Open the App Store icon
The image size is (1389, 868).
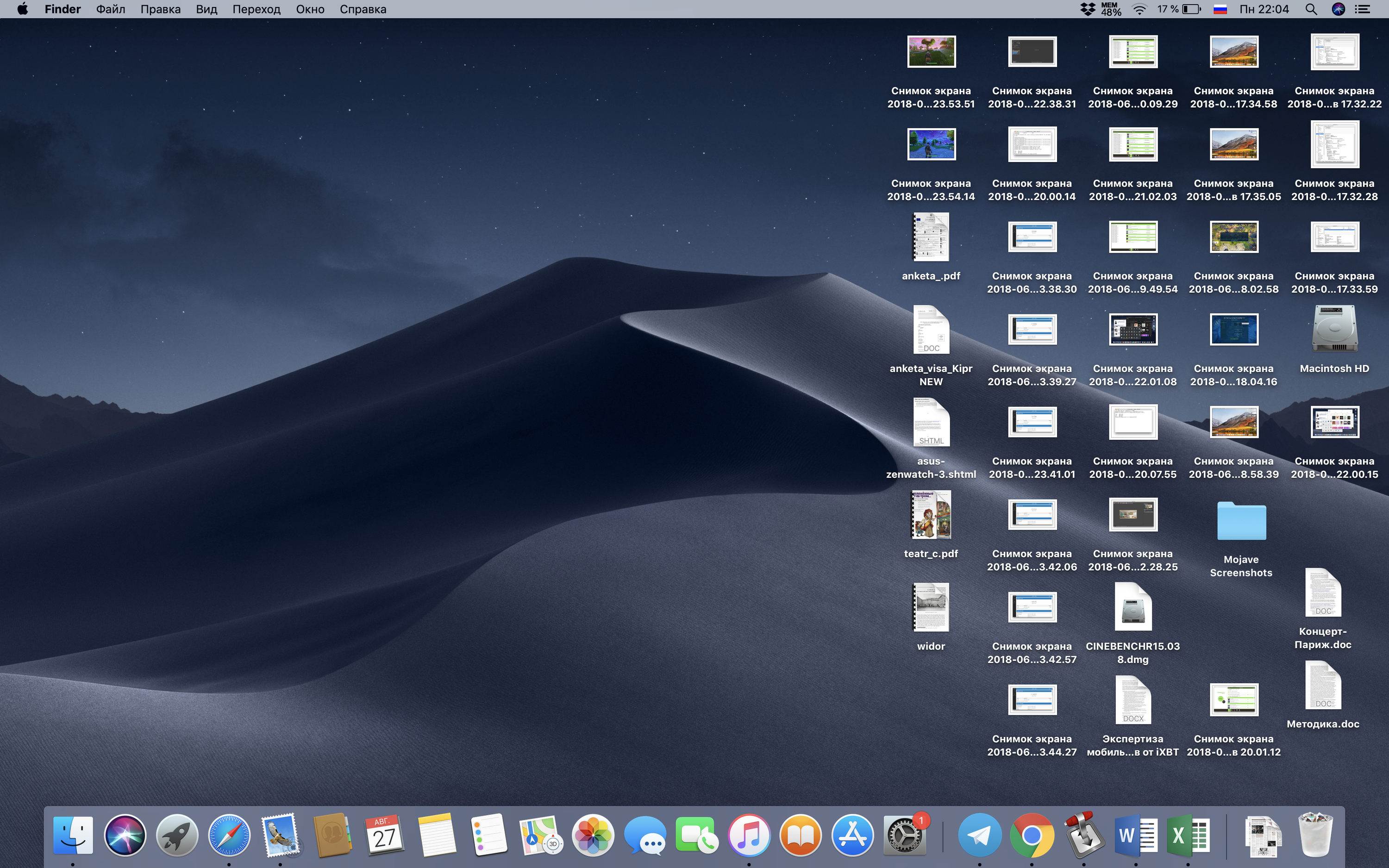[852, 835]
